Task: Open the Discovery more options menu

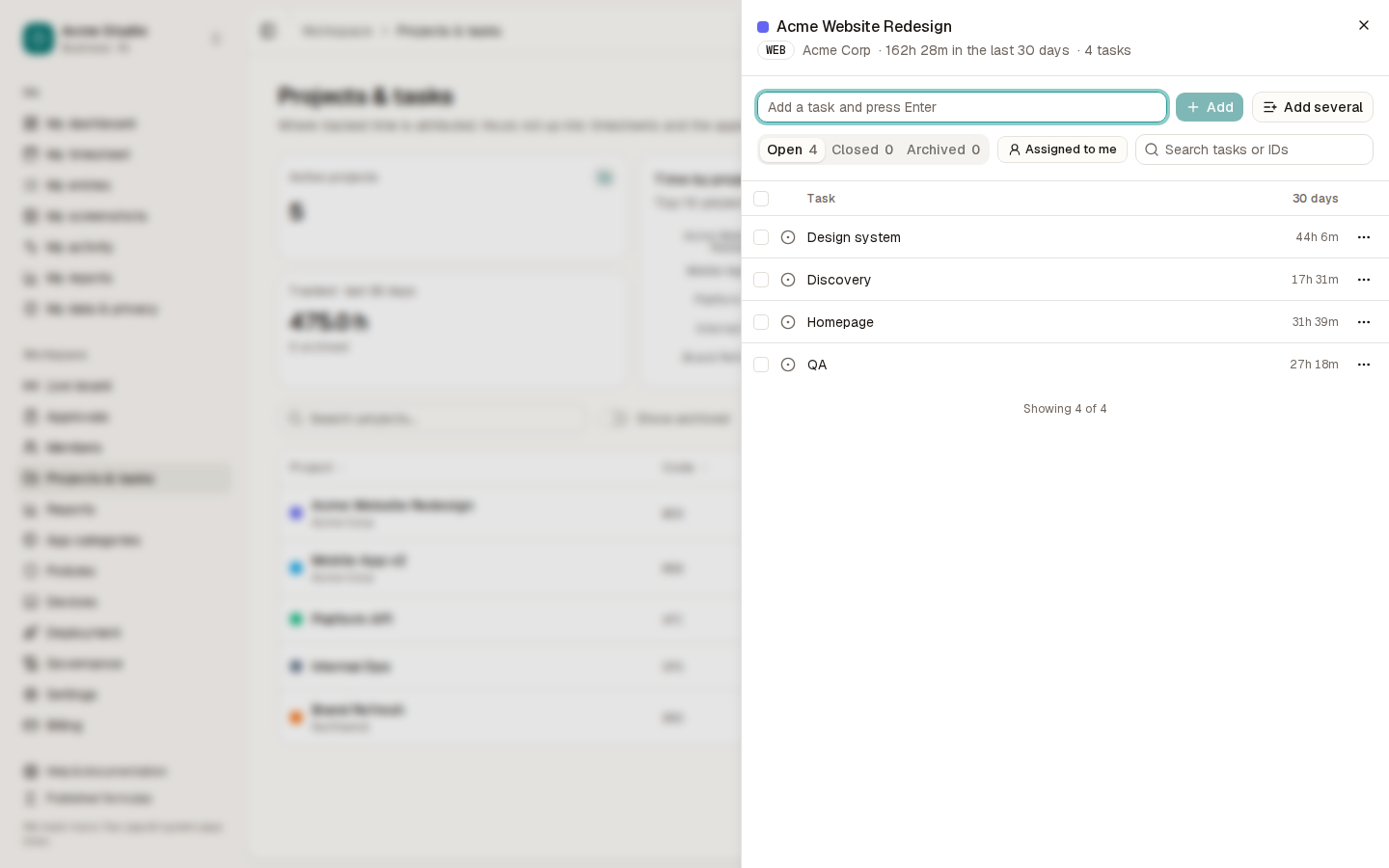Action: point(1363,280)
